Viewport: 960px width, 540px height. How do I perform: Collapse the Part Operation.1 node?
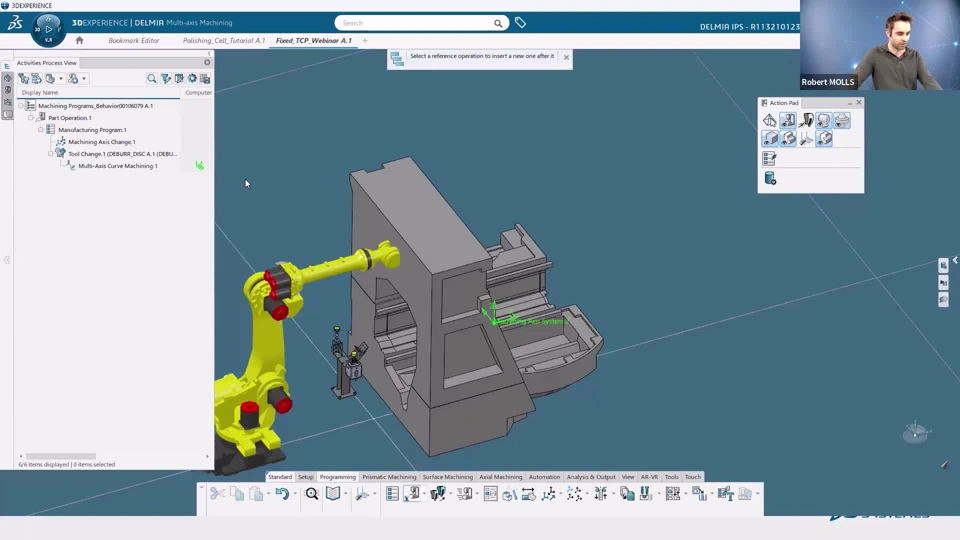tap(31, 118)
